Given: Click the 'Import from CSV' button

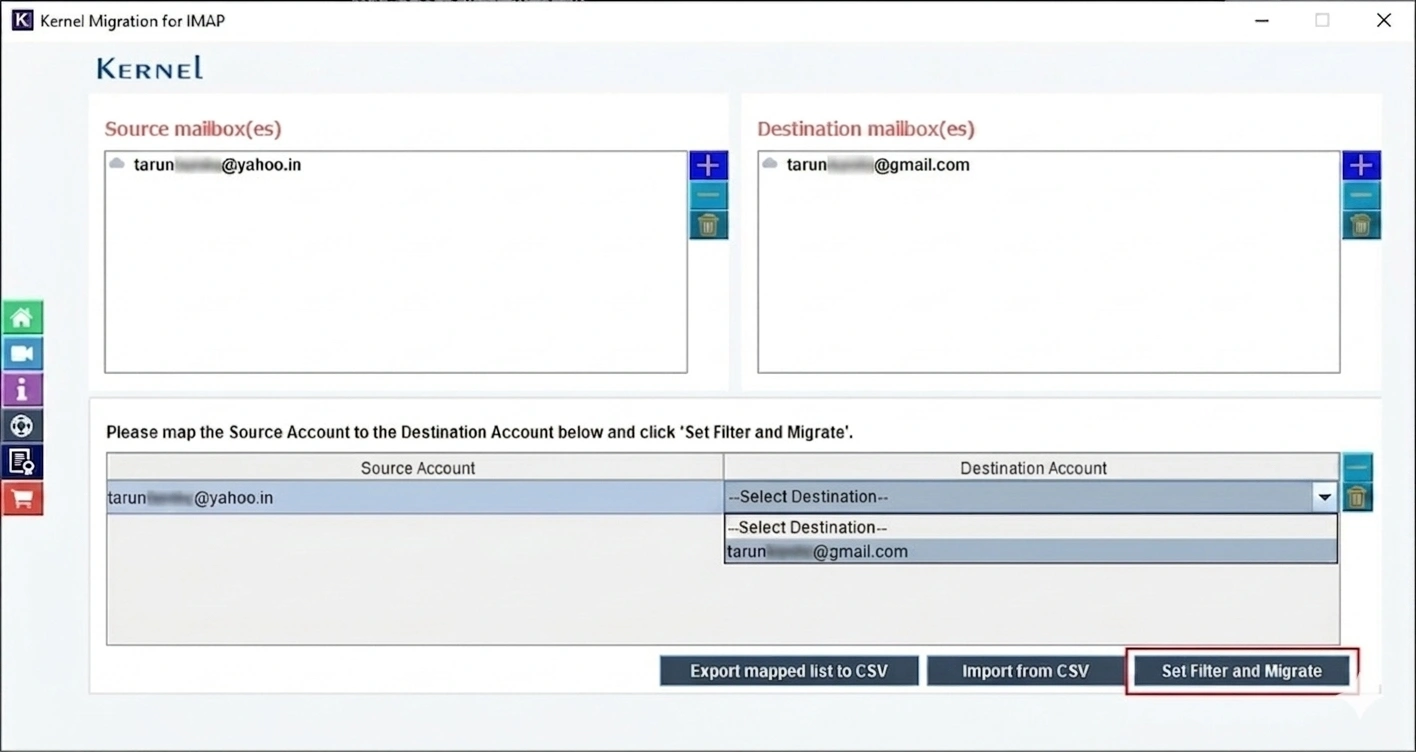Looking at the screenshot, I should click(1025, 671).
